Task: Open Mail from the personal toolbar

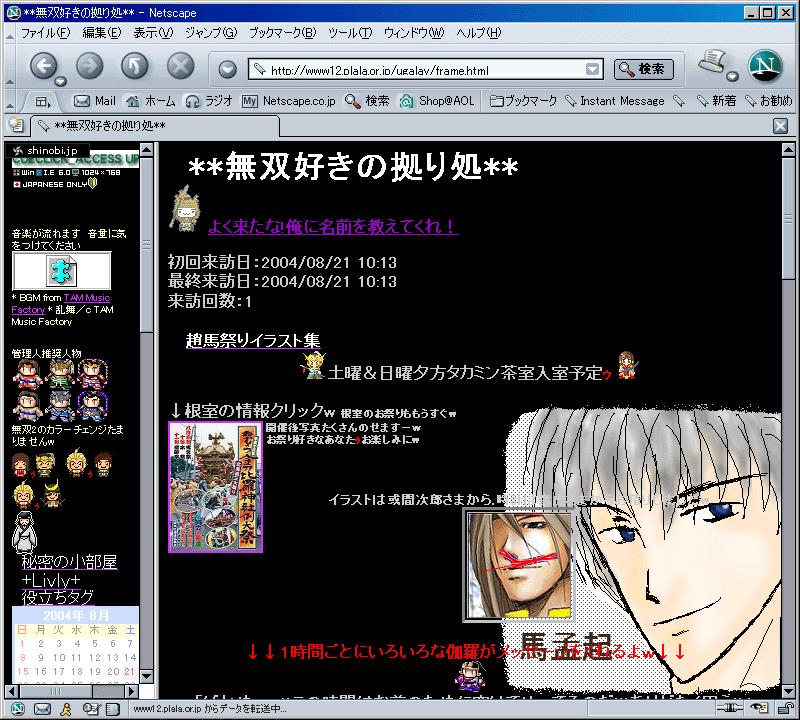Action: 95,101
